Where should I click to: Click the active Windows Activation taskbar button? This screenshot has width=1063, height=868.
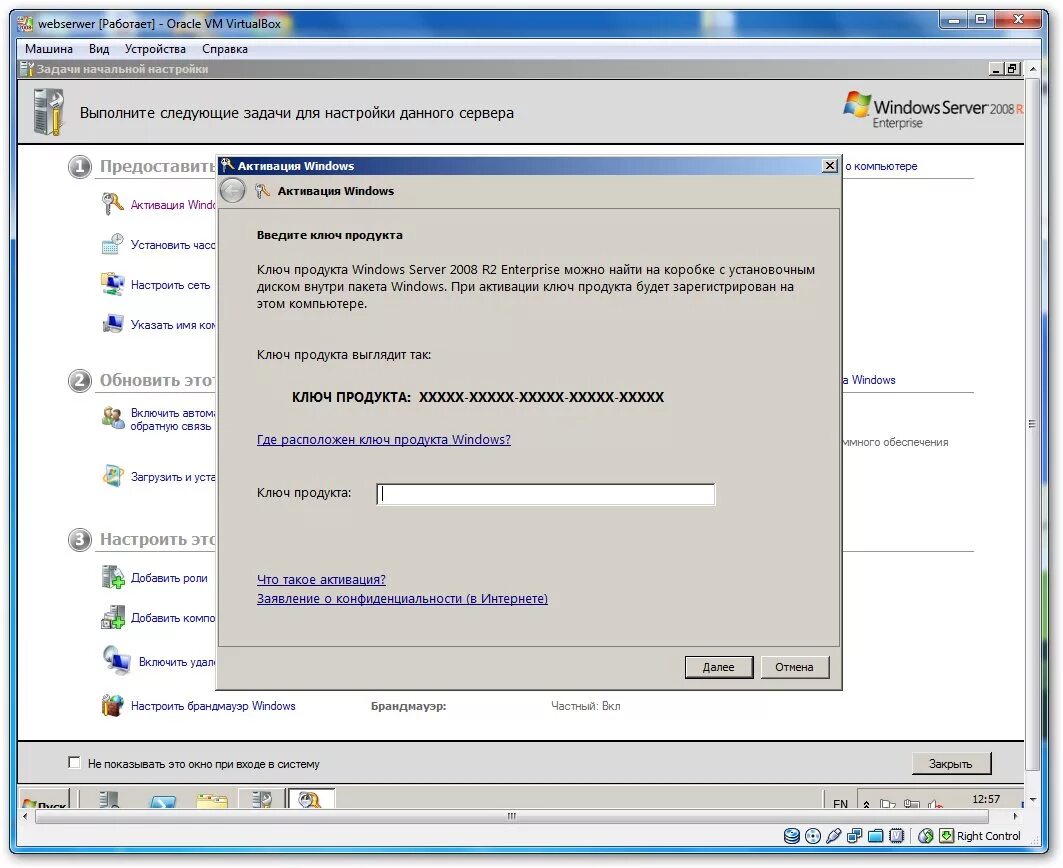tap(311, 799)
